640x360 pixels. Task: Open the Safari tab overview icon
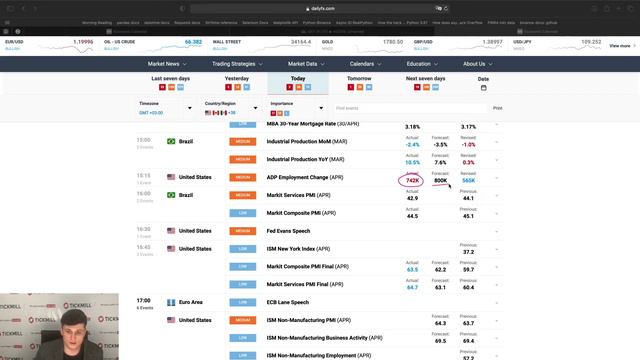(x=631, y=8)
